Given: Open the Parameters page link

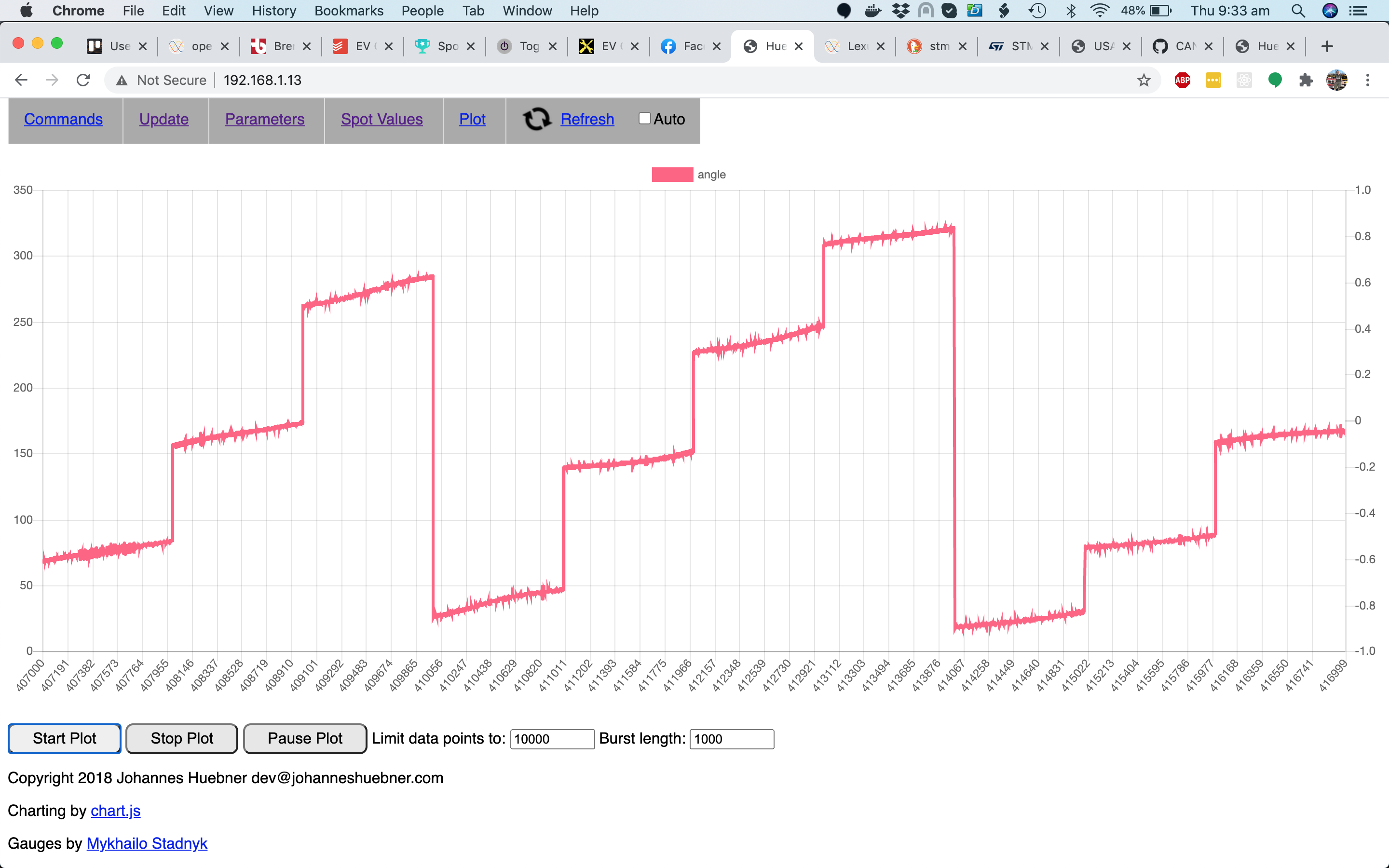Looking at the screenshot, I should (x=265, y=119).
